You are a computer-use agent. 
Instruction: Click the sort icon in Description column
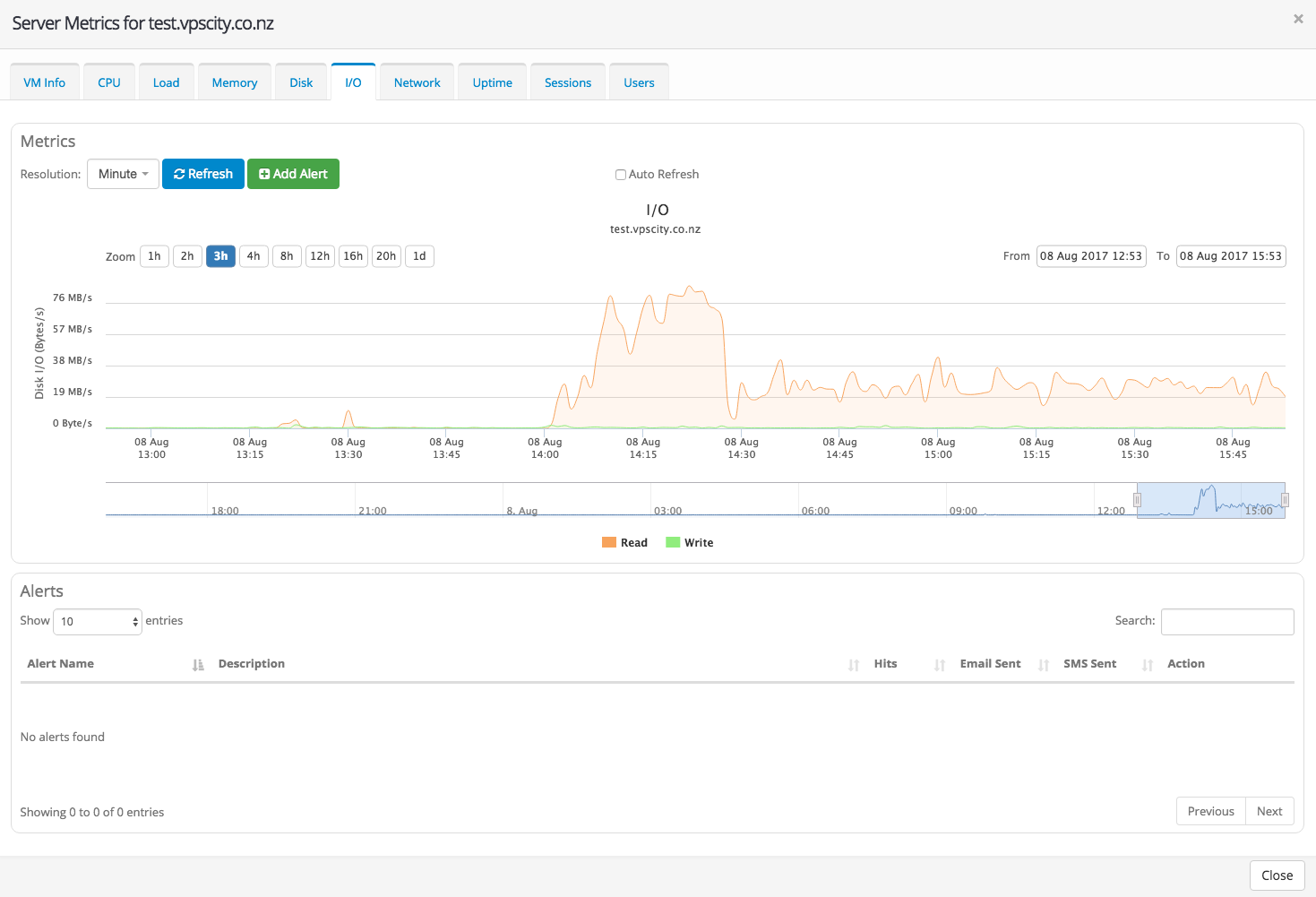[x=853, y=665]
